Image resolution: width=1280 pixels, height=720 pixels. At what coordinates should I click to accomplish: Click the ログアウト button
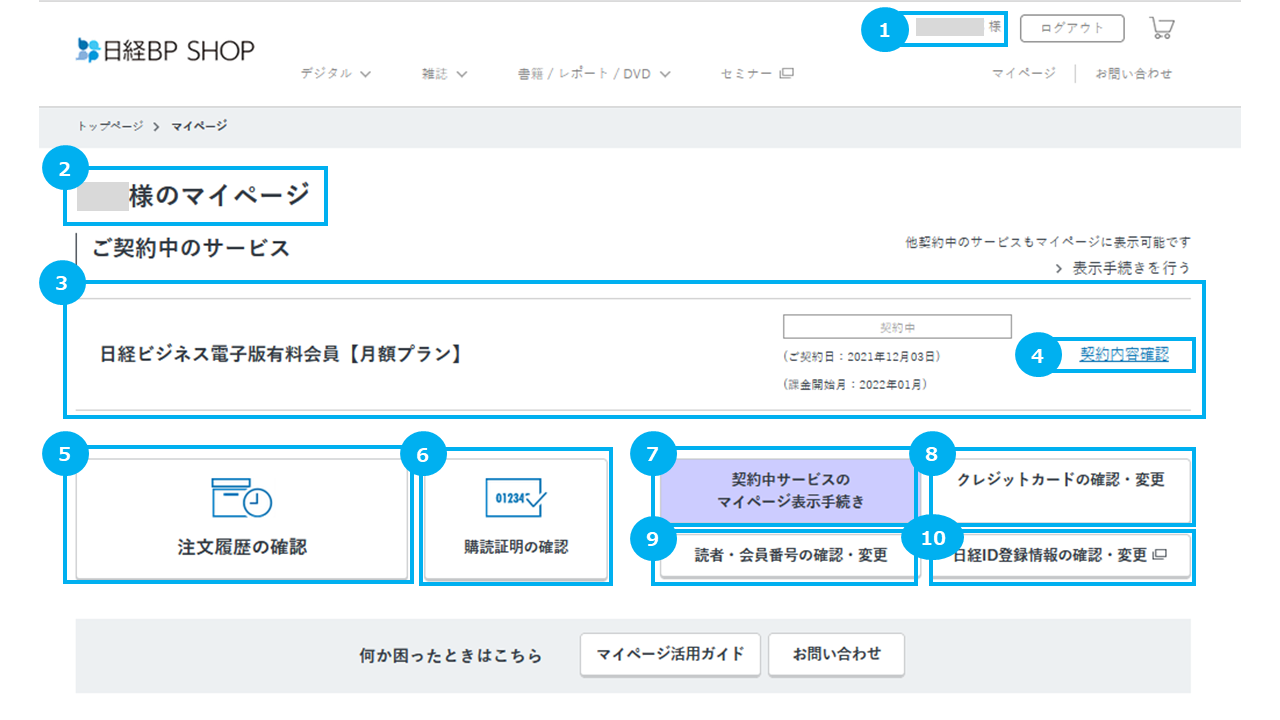pos(1072,28)
